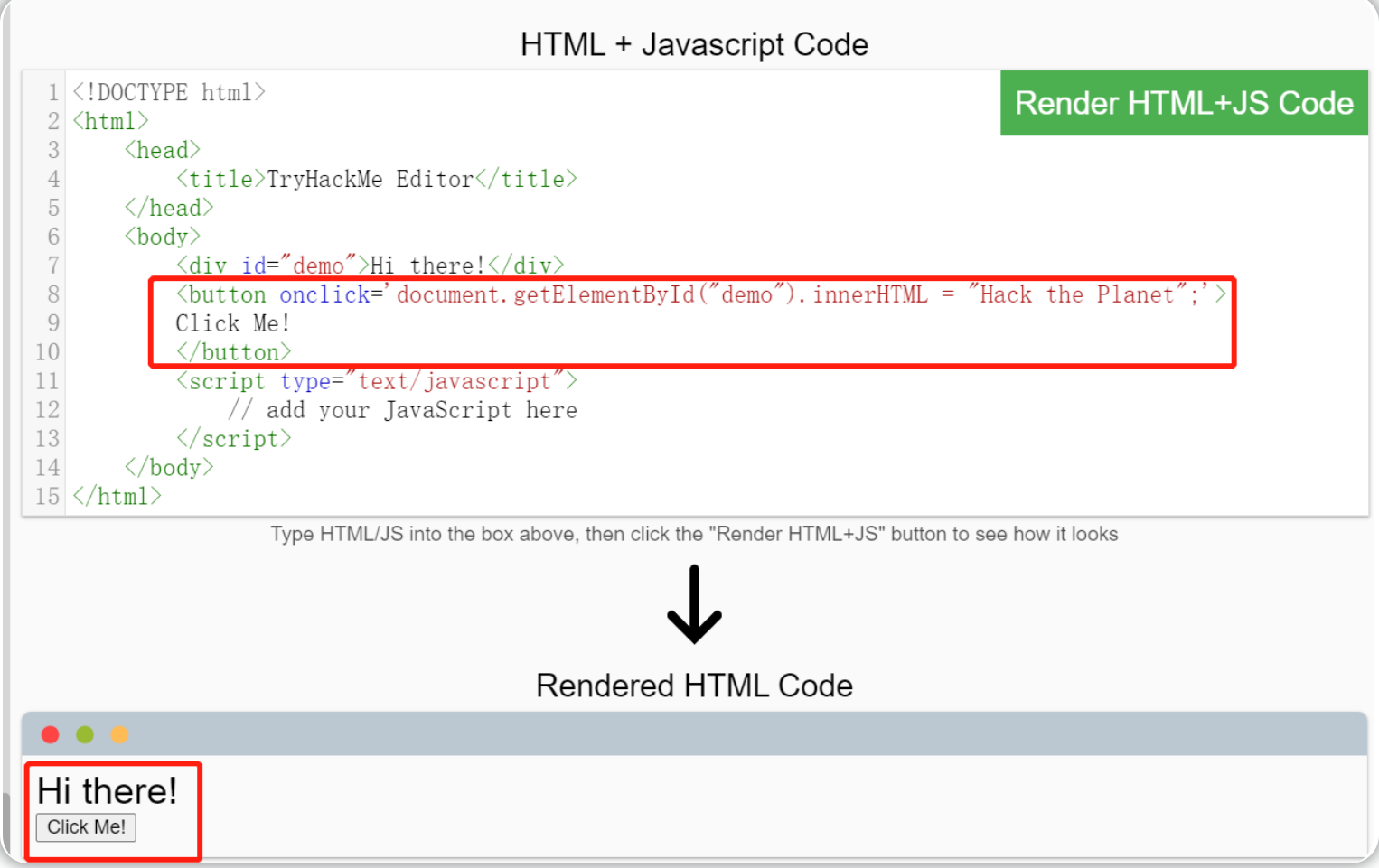Click the orange dot in browser bar

pos(119,734)
